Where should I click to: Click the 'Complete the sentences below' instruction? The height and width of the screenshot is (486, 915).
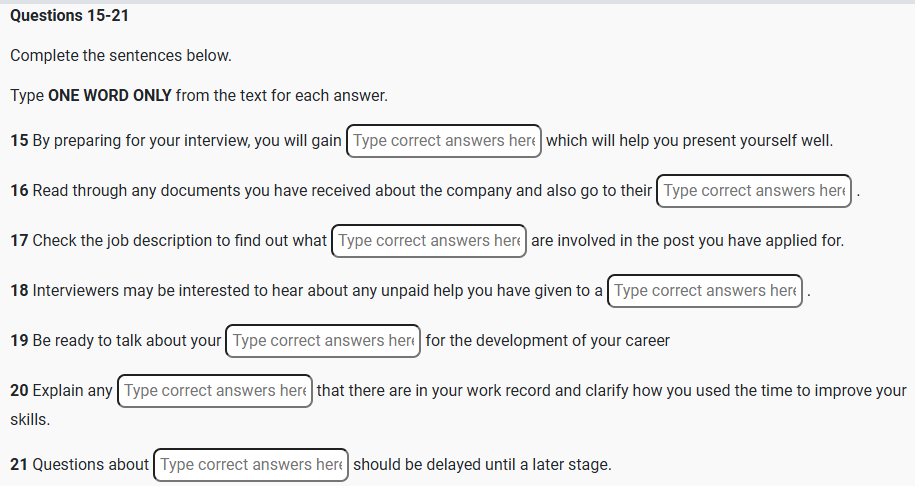(121, 56)
